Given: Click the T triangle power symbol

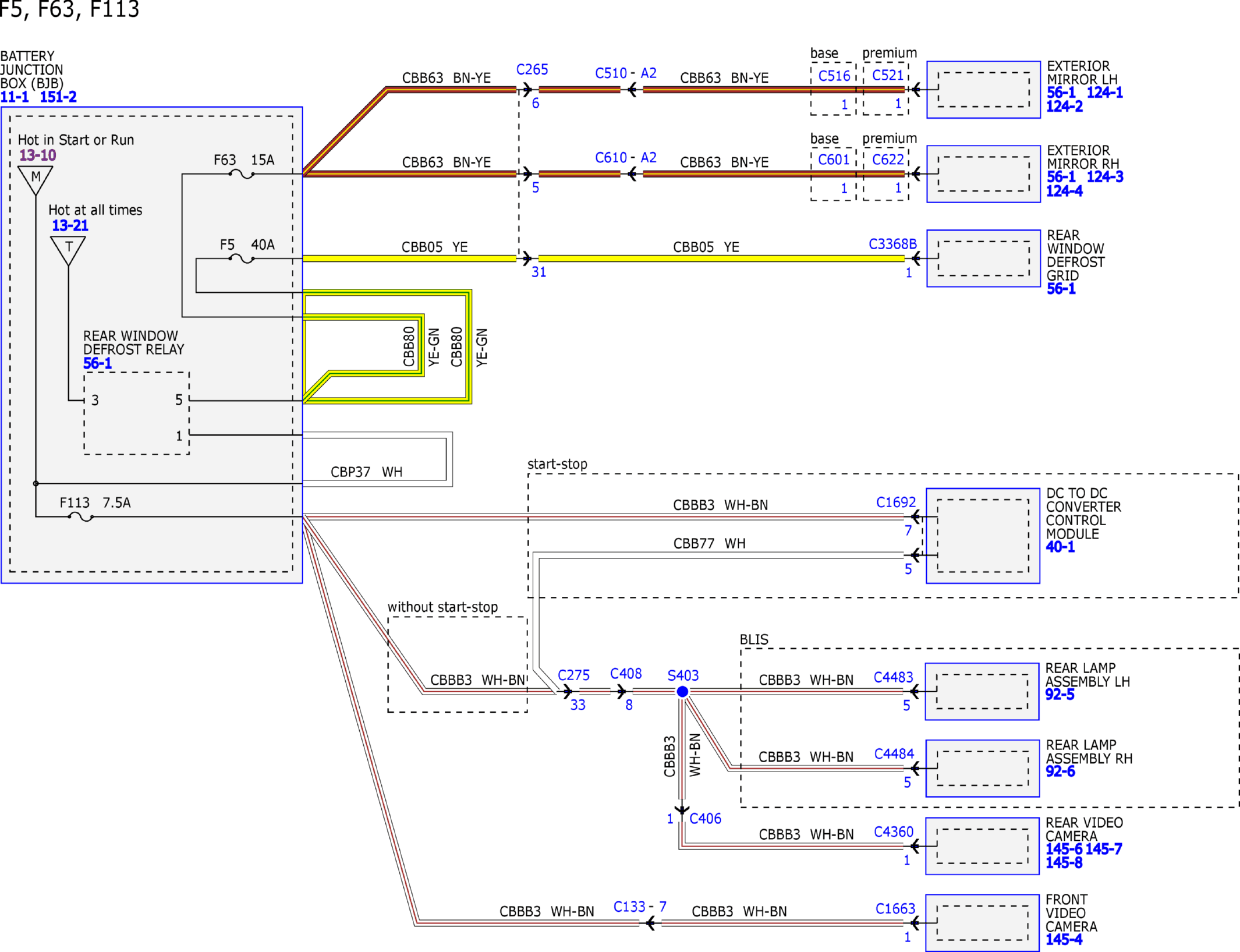Looking at the screenshot, I should click(x=68, y=250).
